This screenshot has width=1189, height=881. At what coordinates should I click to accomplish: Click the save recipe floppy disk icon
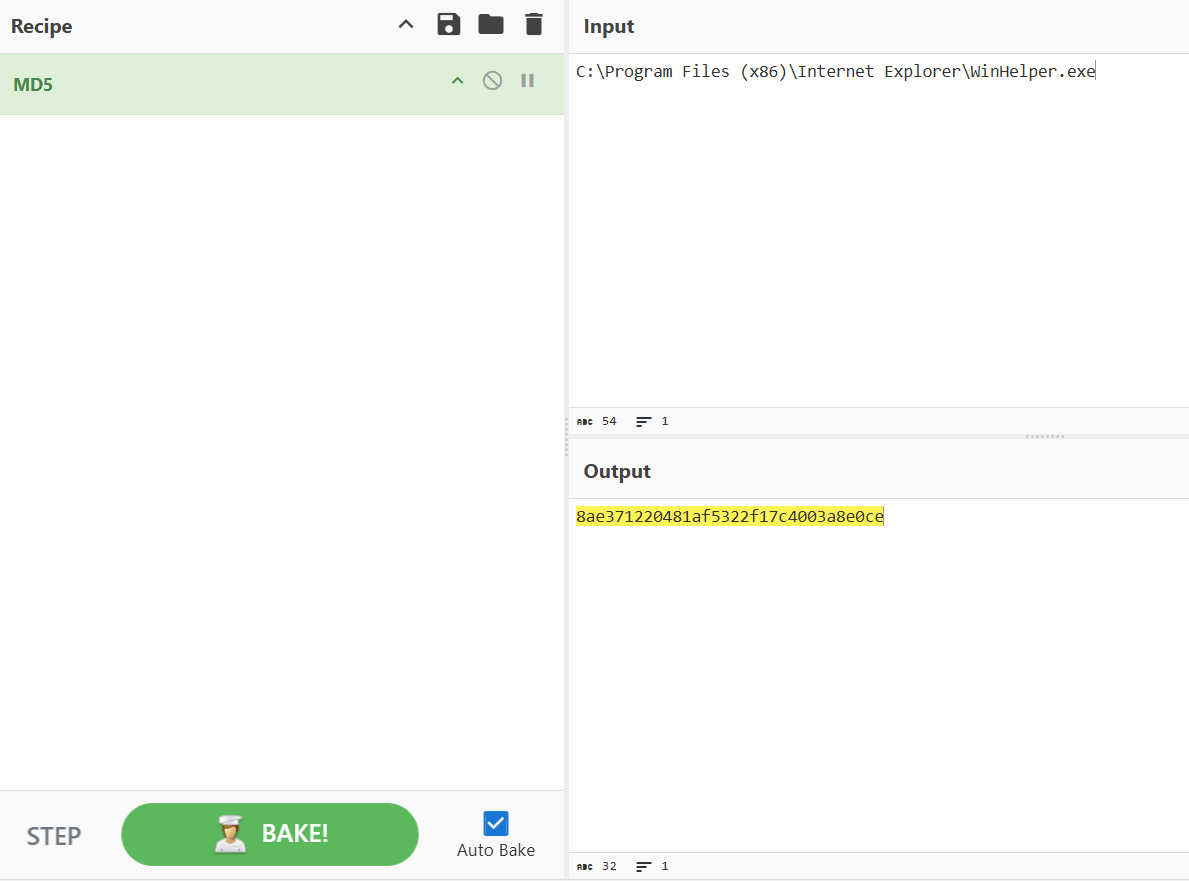tap(449, 24)
